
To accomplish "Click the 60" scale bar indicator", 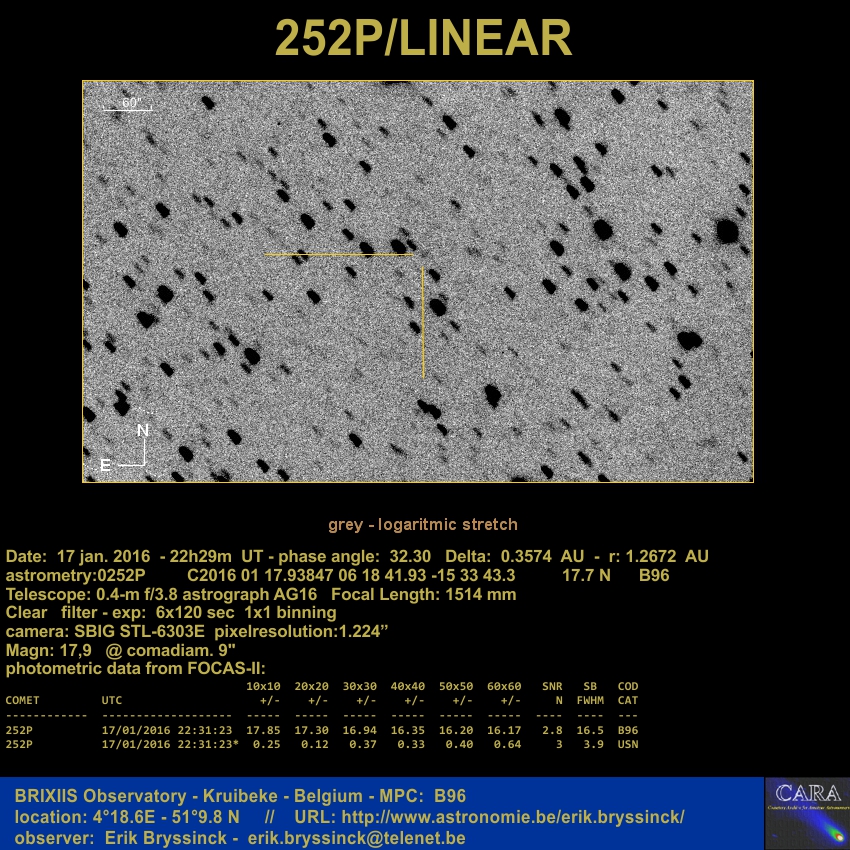I will (x=128, y=104).
